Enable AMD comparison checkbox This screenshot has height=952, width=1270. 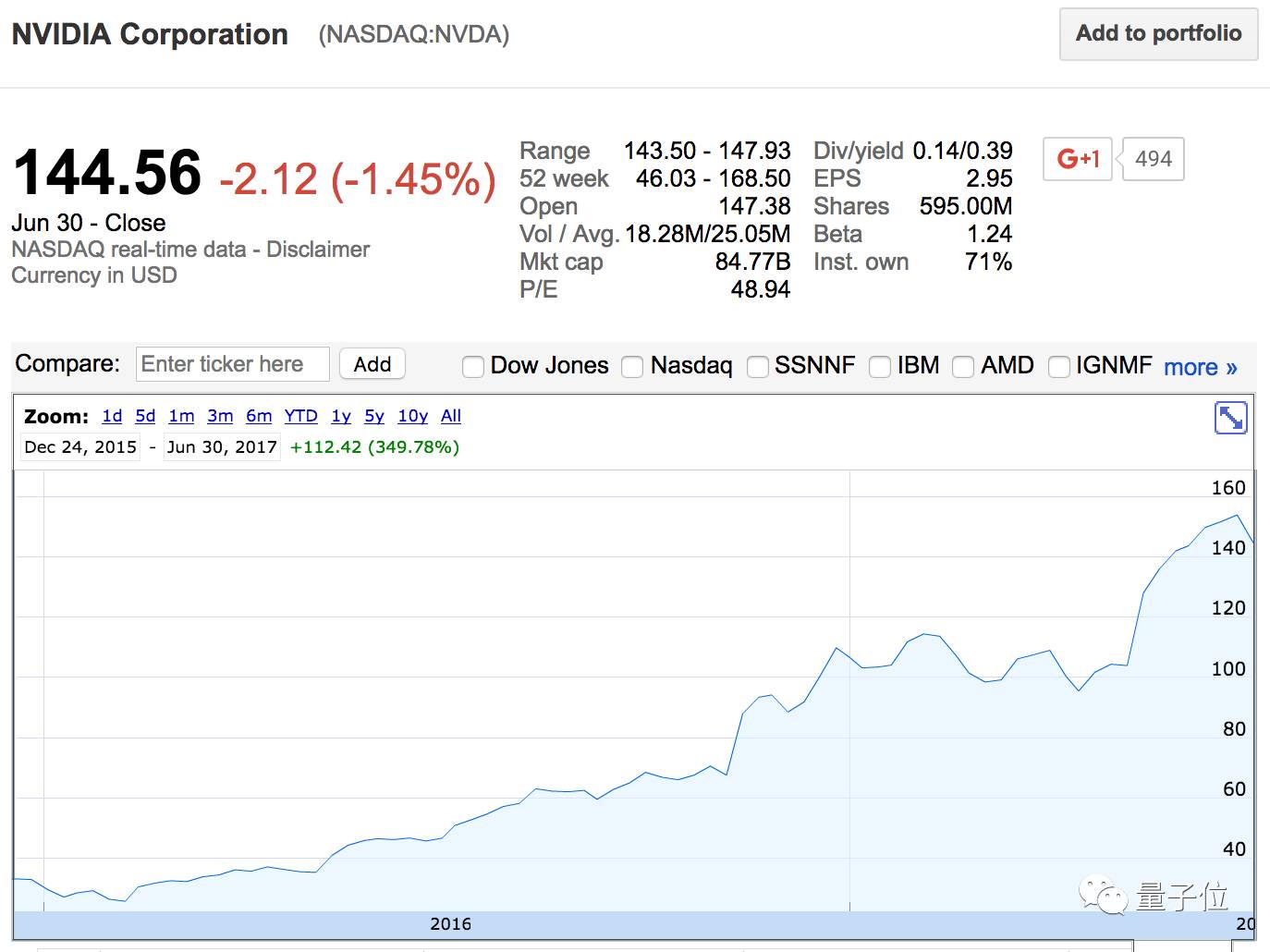click(963, 367)
